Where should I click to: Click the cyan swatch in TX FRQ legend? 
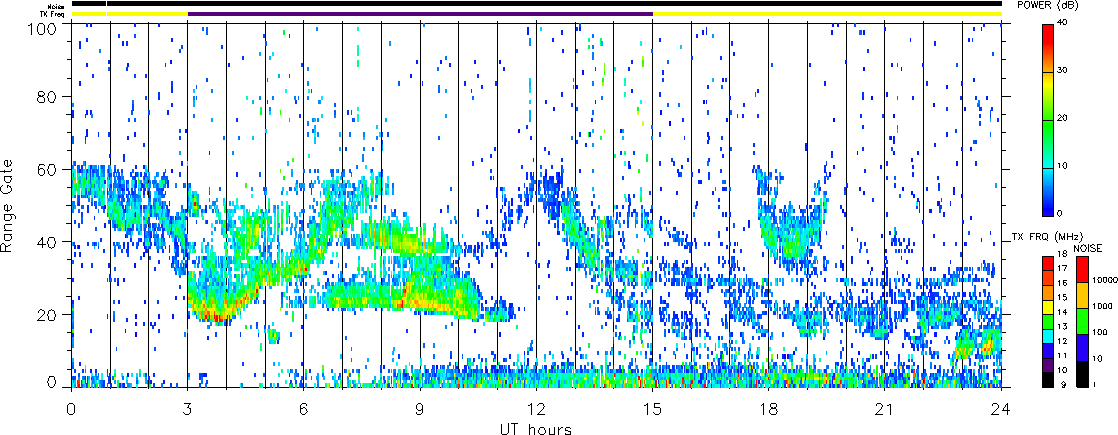1048,337
